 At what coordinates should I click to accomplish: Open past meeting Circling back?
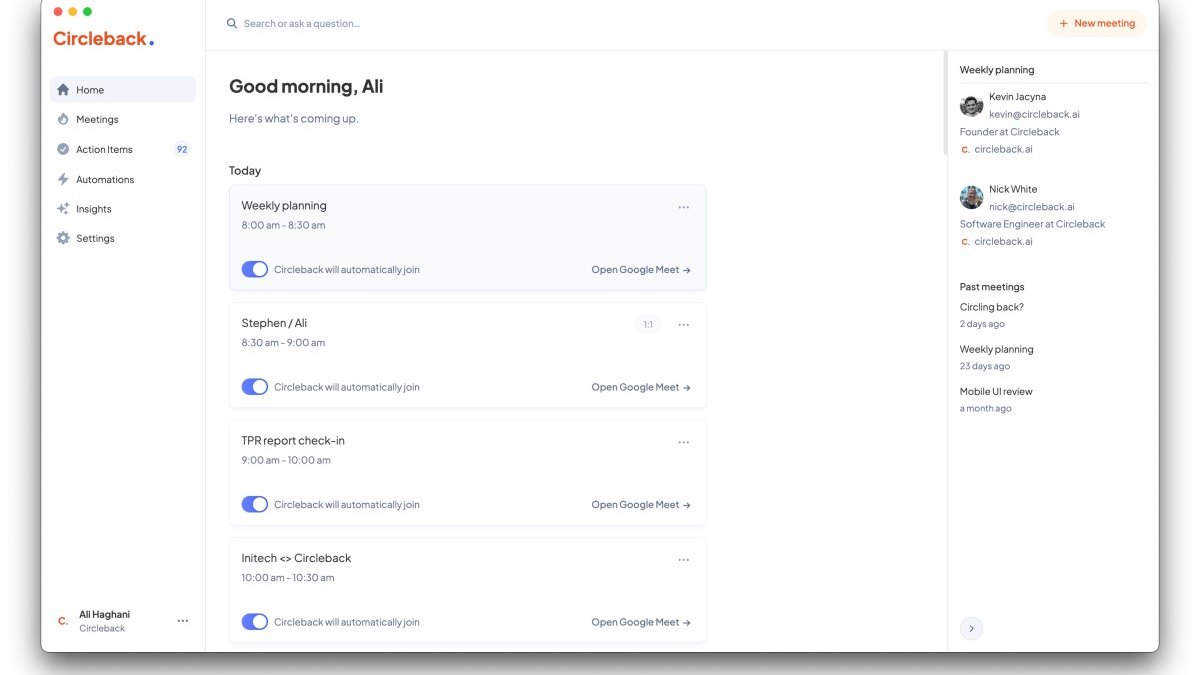point(992,307)
